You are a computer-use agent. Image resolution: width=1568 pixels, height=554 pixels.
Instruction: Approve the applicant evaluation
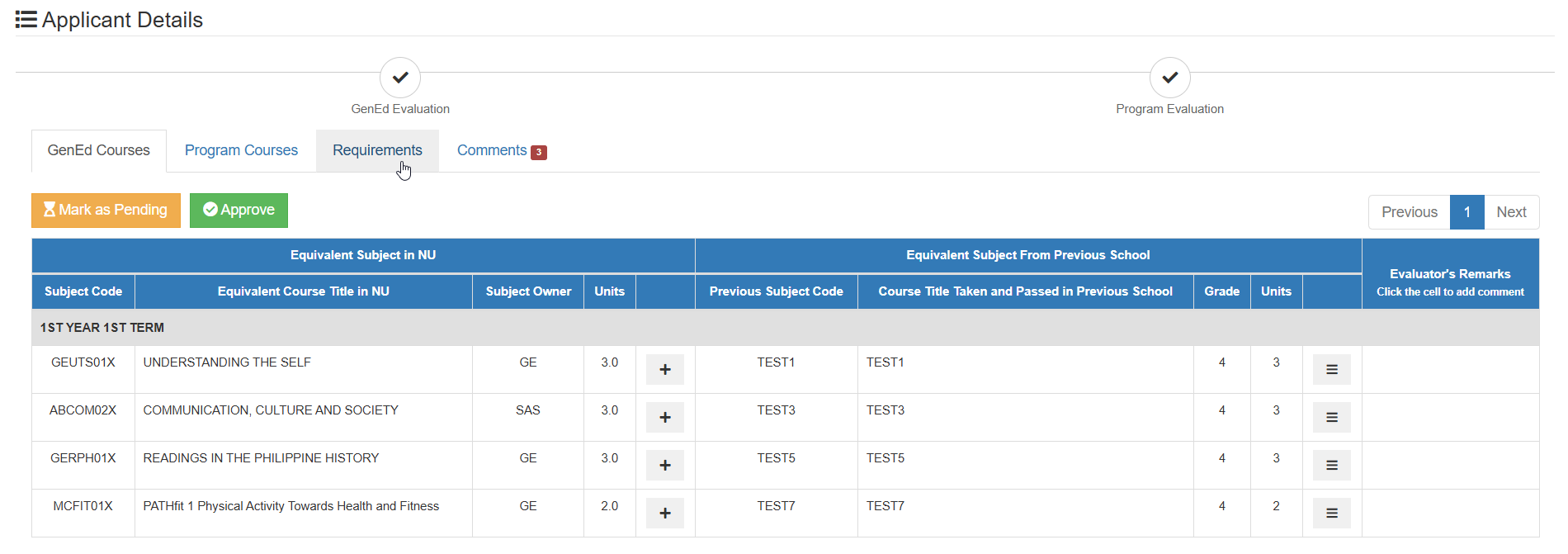click(239, 210)
